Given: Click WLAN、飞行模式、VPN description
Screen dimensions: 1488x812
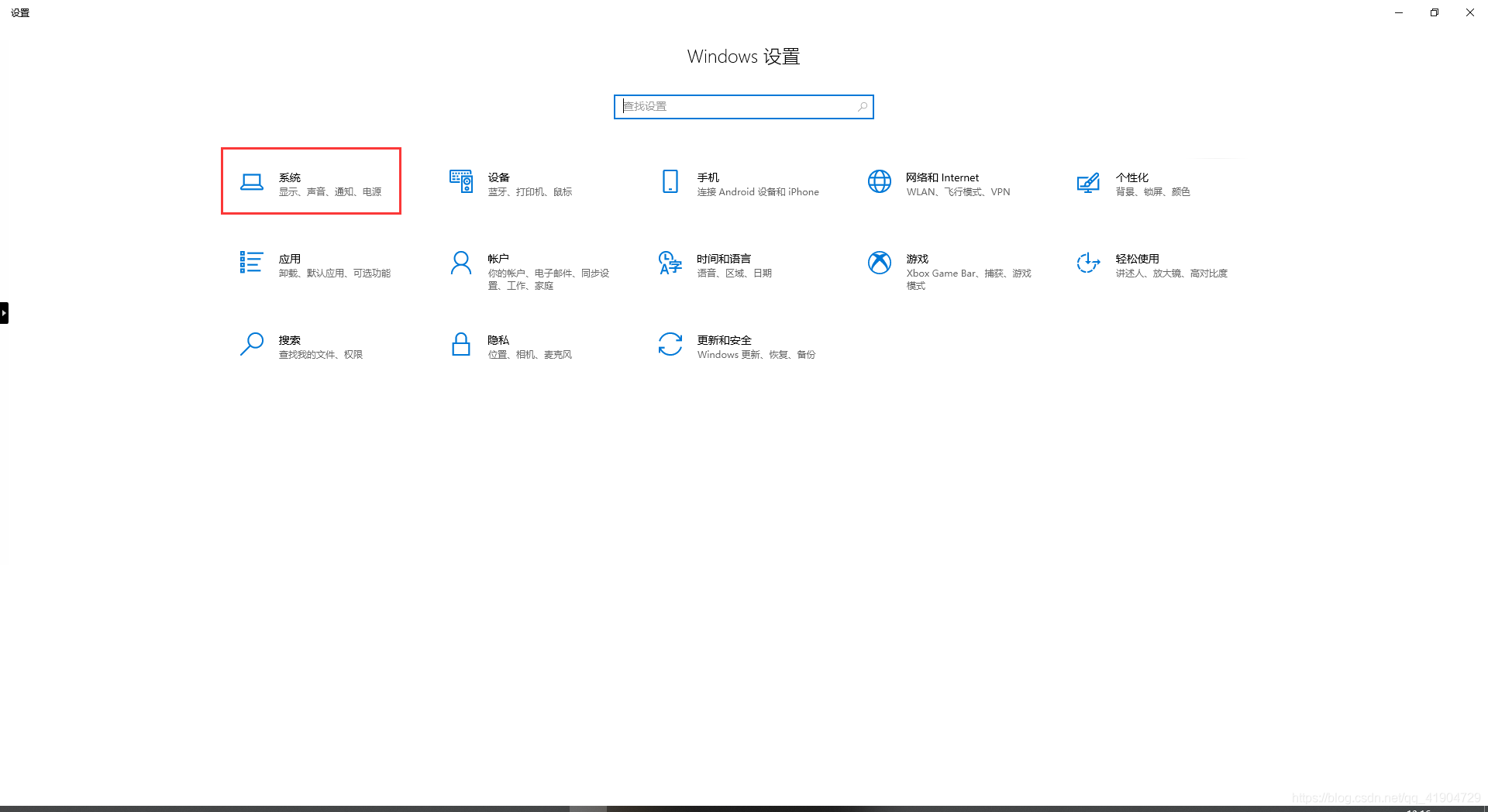Looking at the screenshot, I should point(959,192).
